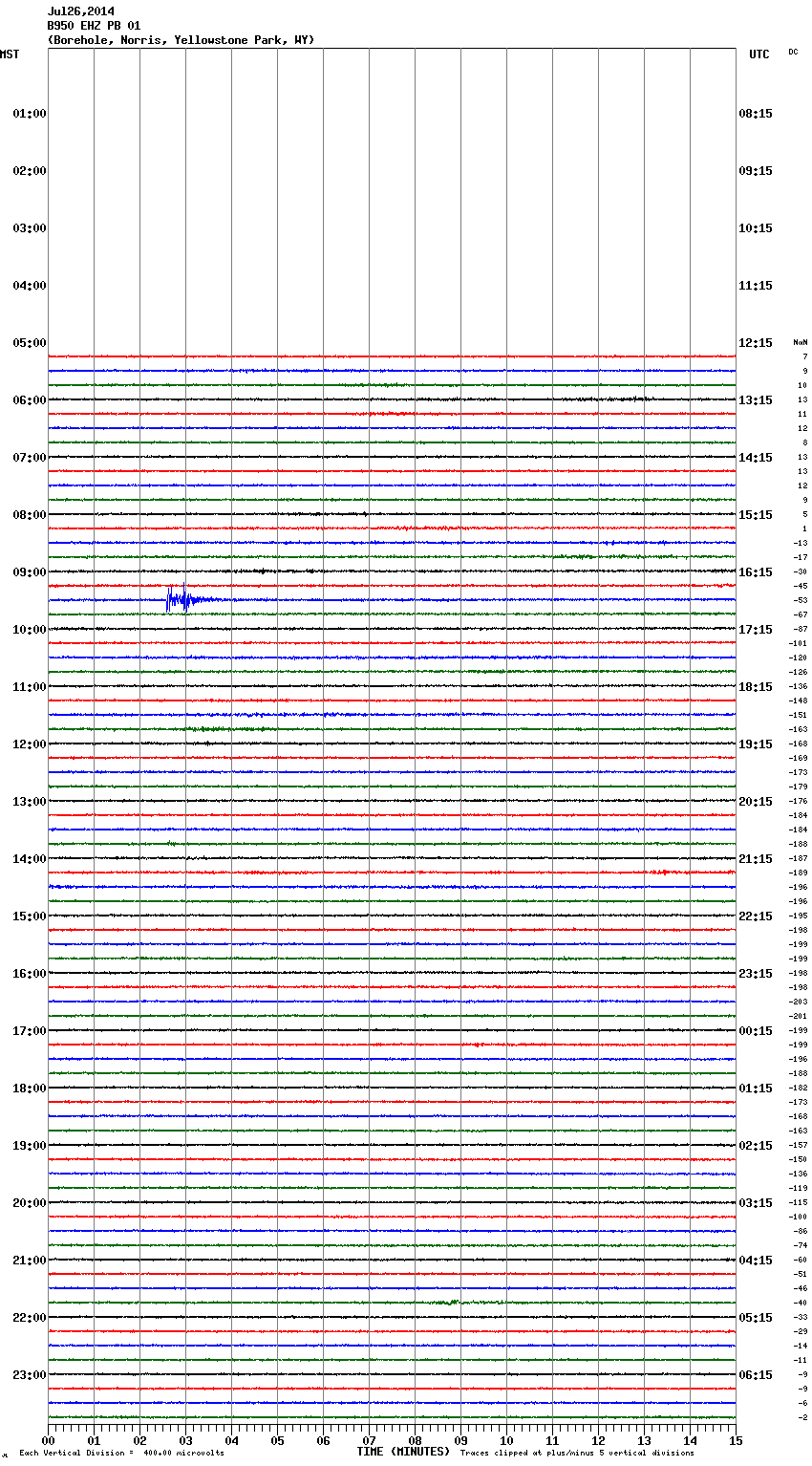Select the "12:00" MST time label
This screenshot has width=812, height=1466.
tap(30, 744)
